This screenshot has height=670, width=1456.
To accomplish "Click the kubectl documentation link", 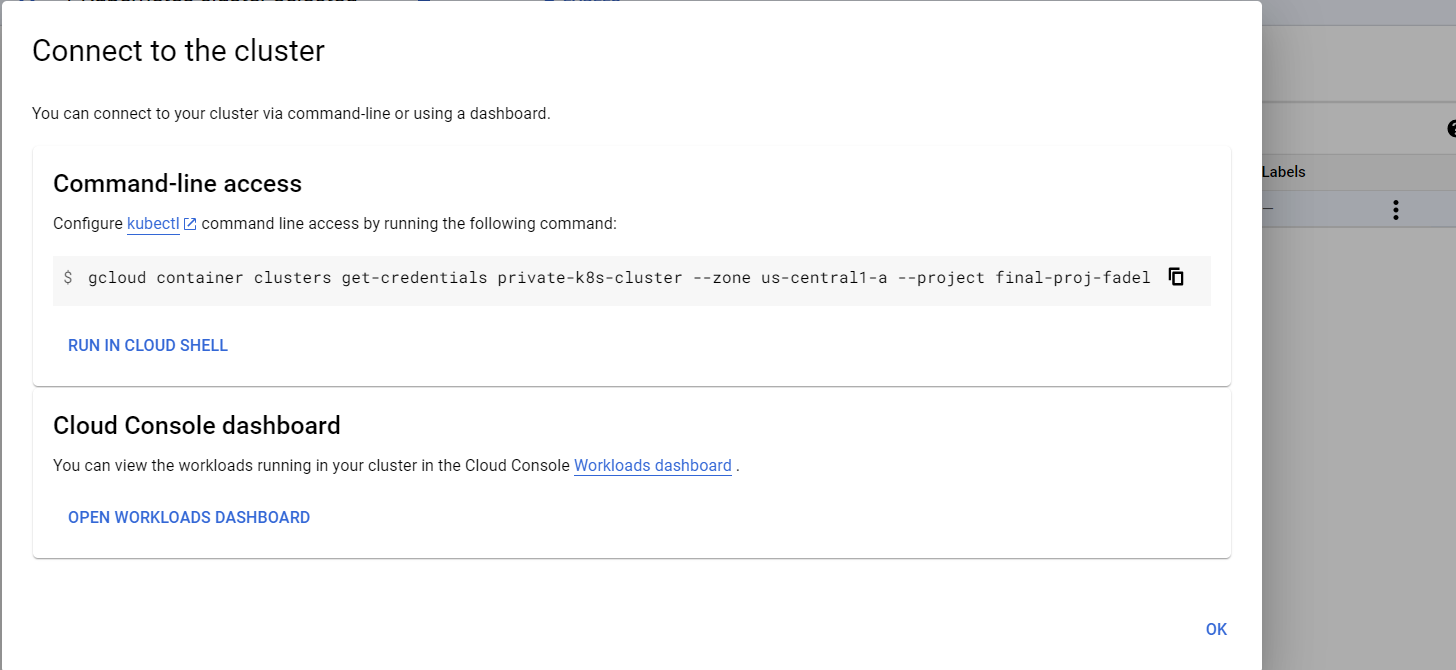I will click(x=152, y=223).
